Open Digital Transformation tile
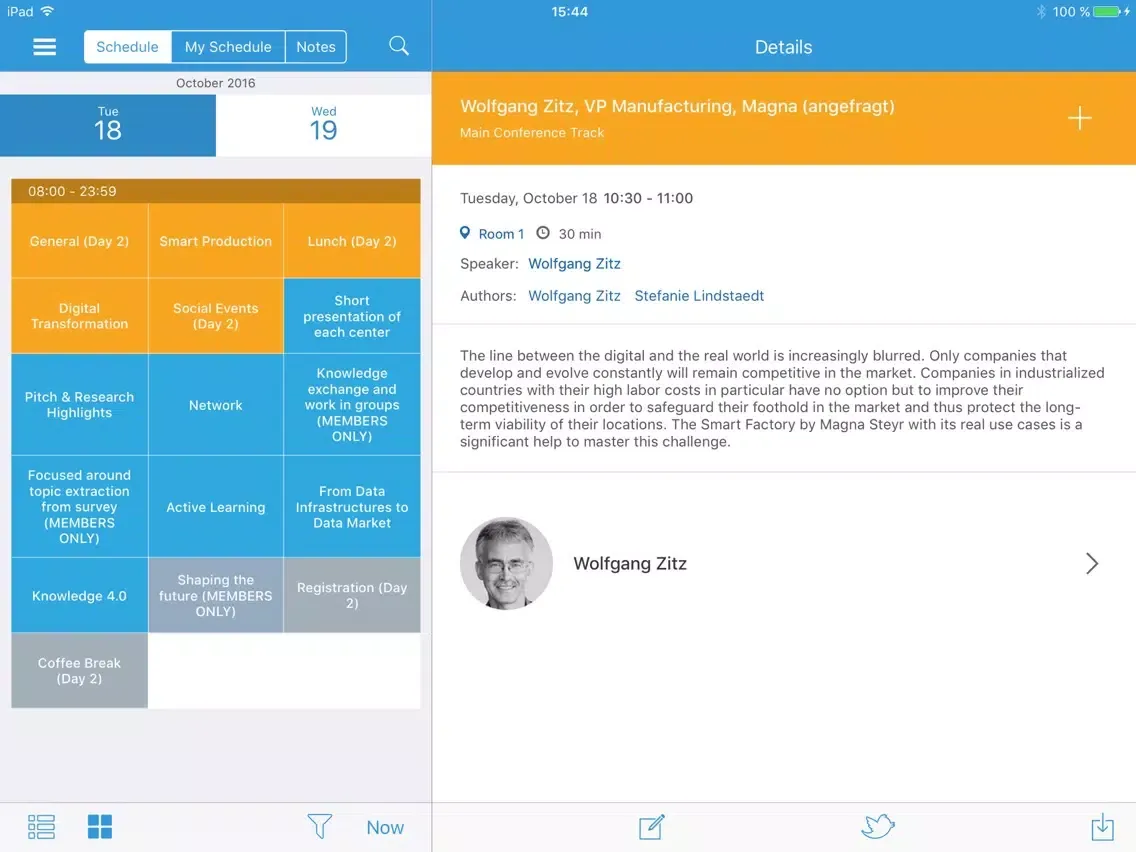The width and height of the screenshot is (1136, 852). pos(80,317)
